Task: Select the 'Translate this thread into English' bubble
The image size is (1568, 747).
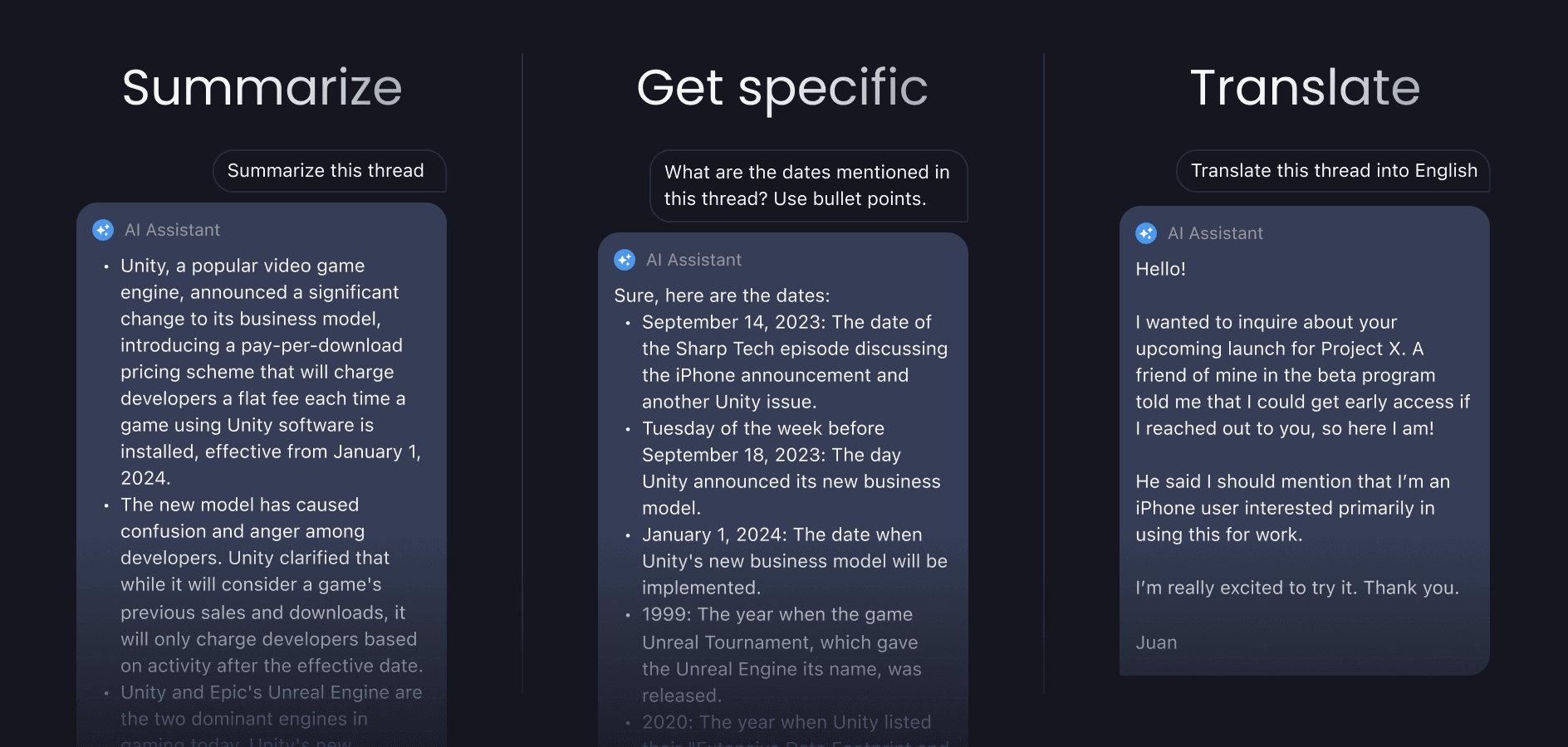Action: click(1333, 171)
